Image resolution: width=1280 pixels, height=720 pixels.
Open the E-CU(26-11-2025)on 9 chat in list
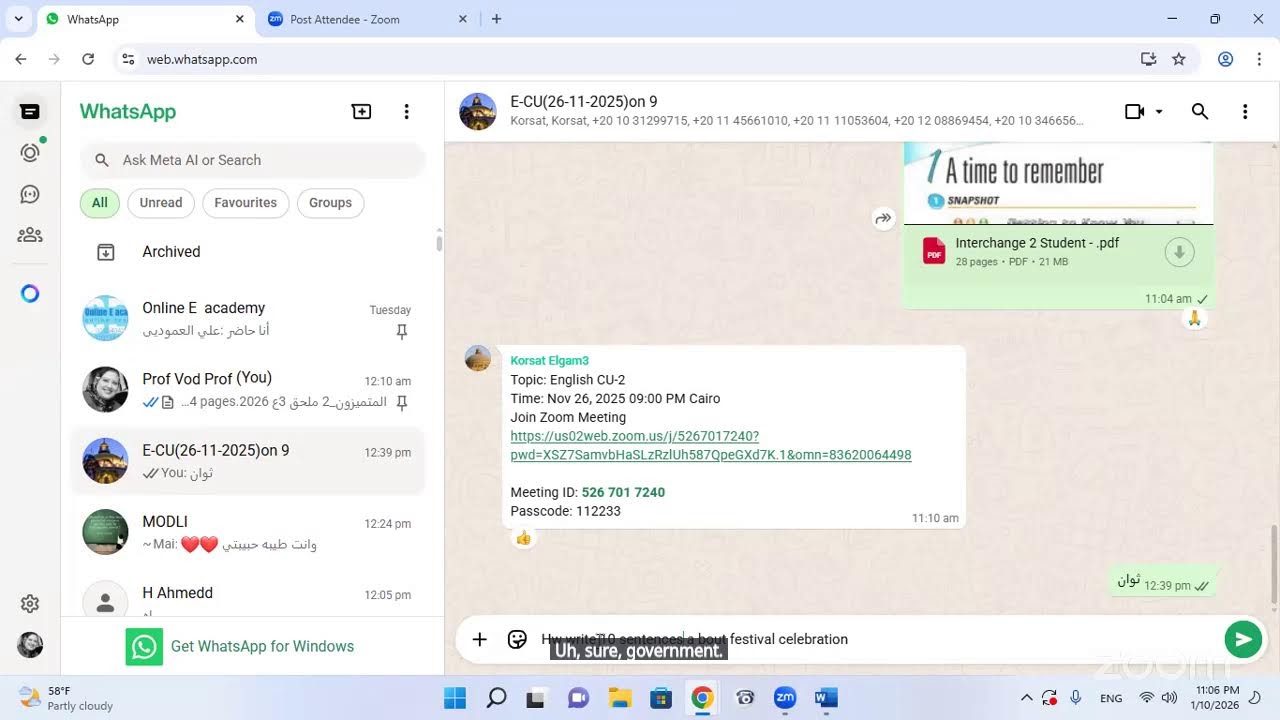[248, 461]
